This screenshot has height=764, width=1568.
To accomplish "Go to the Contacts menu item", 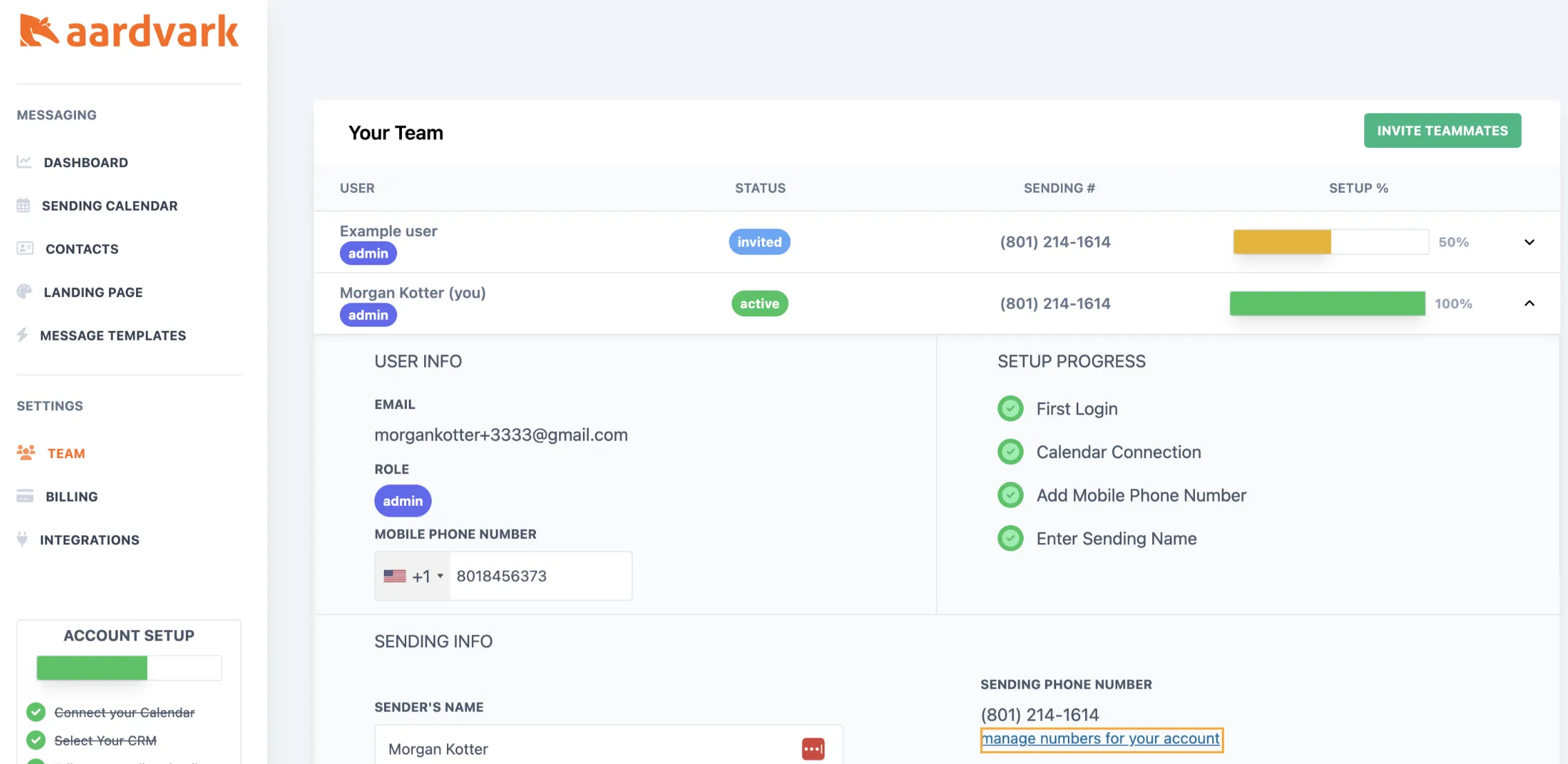I will [x=82, y=249].
